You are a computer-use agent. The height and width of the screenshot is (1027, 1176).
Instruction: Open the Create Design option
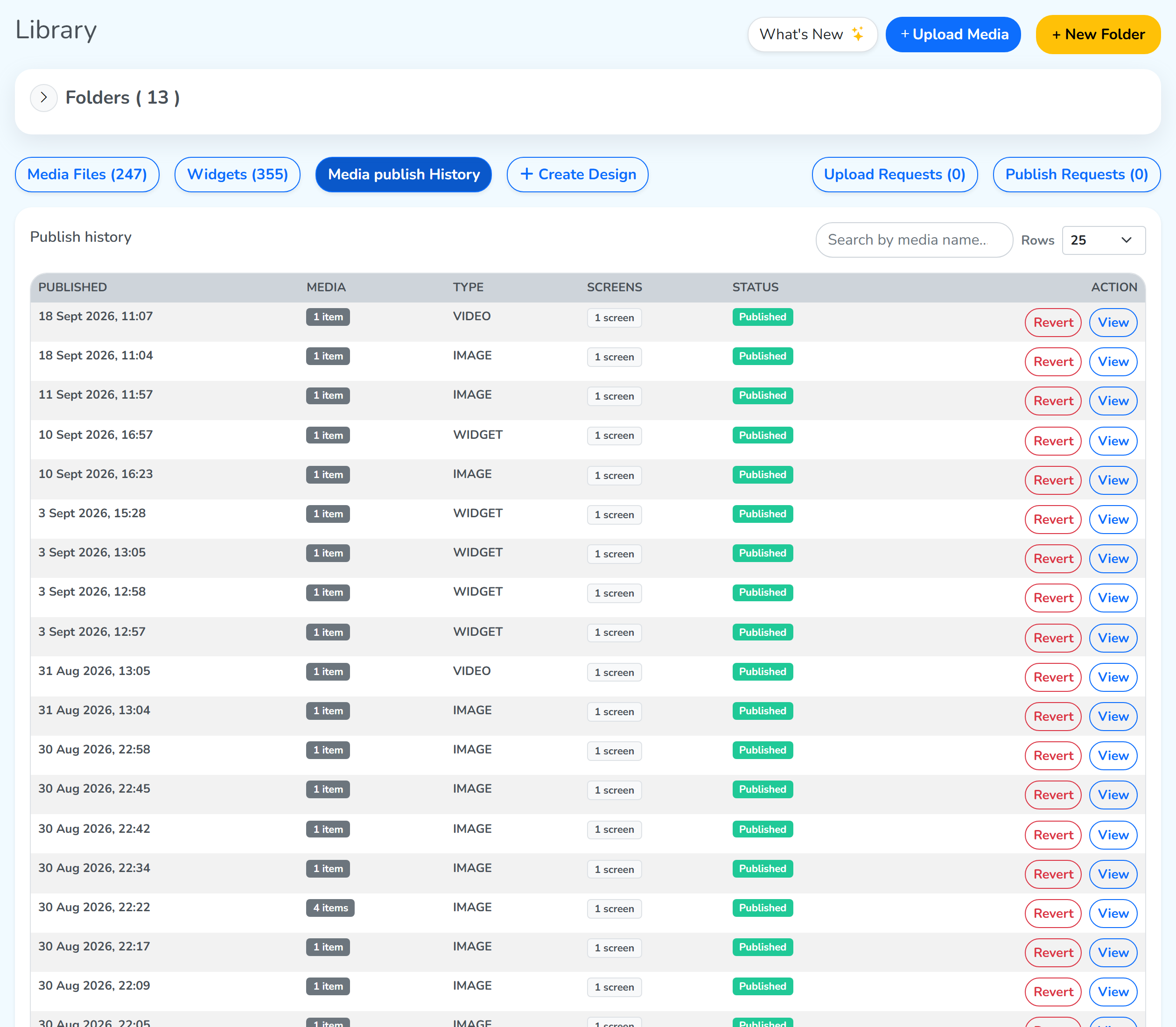point(577,174)
